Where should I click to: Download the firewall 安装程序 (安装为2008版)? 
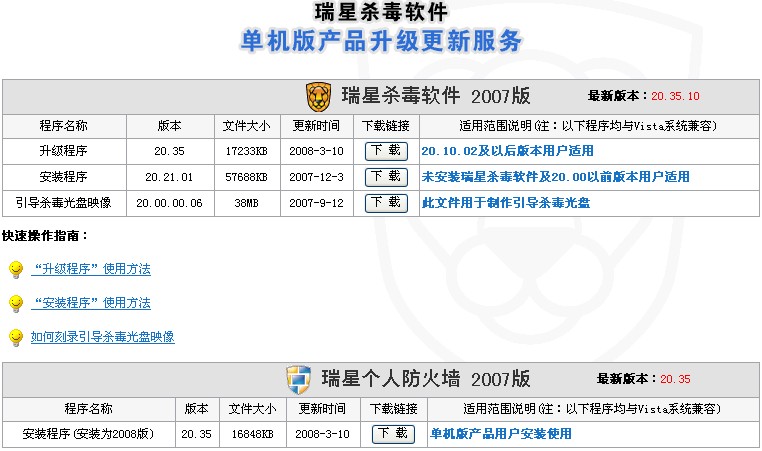(393, 434)
